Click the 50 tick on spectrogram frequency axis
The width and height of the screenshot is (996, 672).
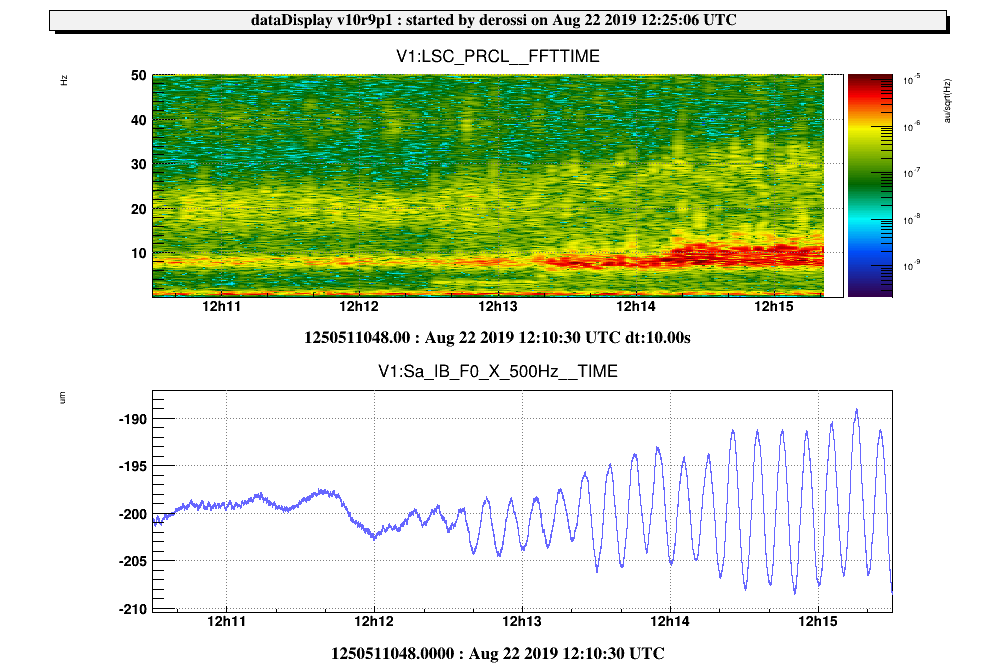click(x=139, y=76)
